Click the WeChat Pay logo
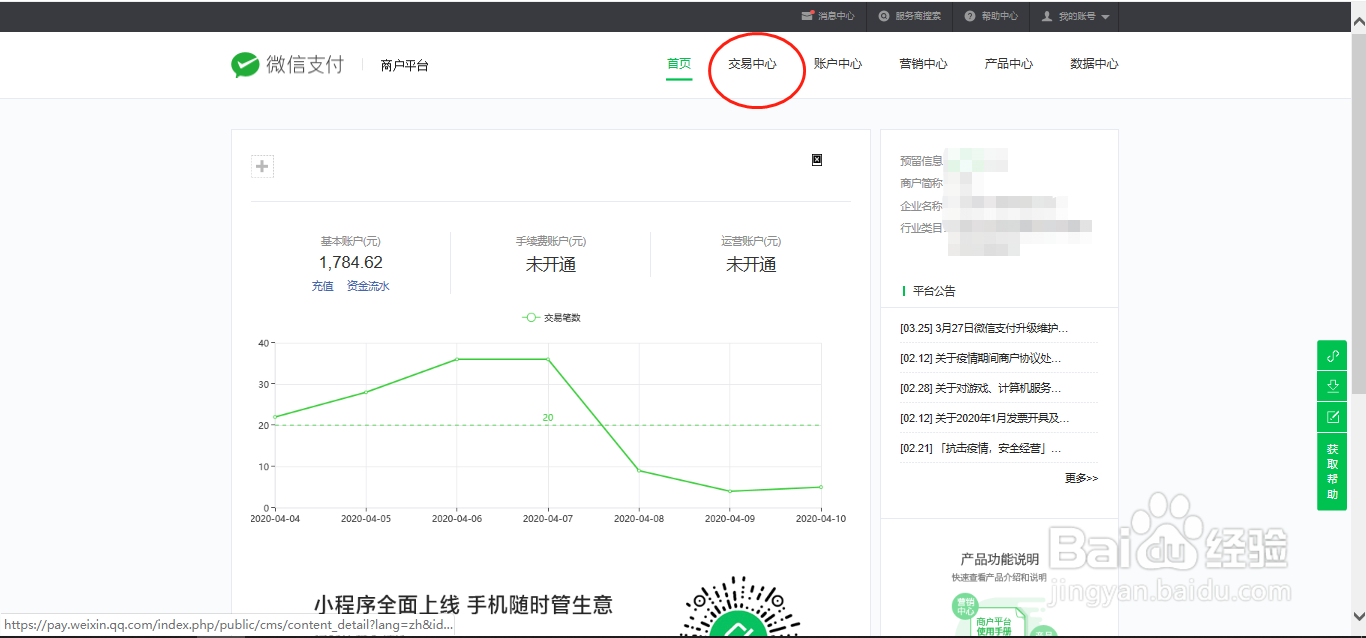Screen dimensions: 1366x638 pyautogui.click(x=288, y=65)
